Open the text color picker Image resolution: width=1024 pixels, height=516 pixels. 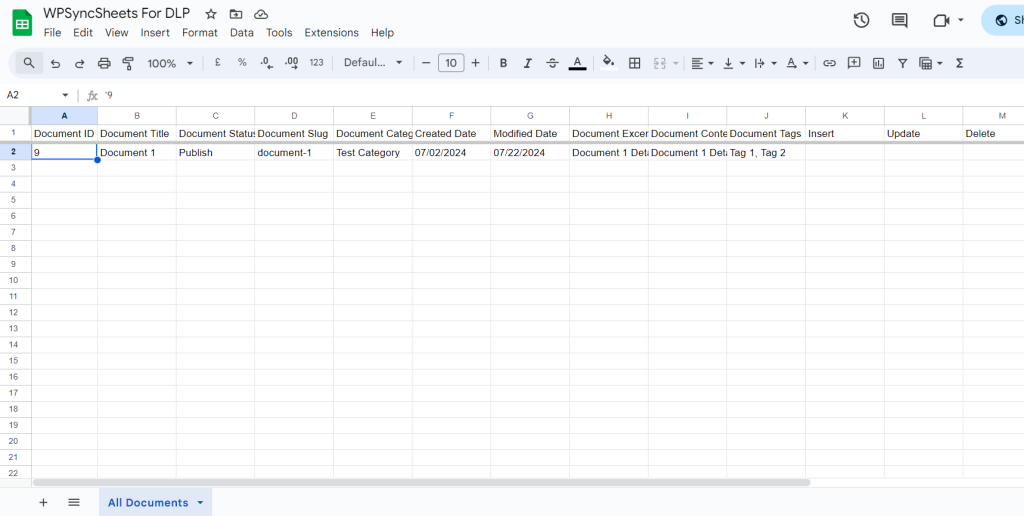(x=577, y=63)
